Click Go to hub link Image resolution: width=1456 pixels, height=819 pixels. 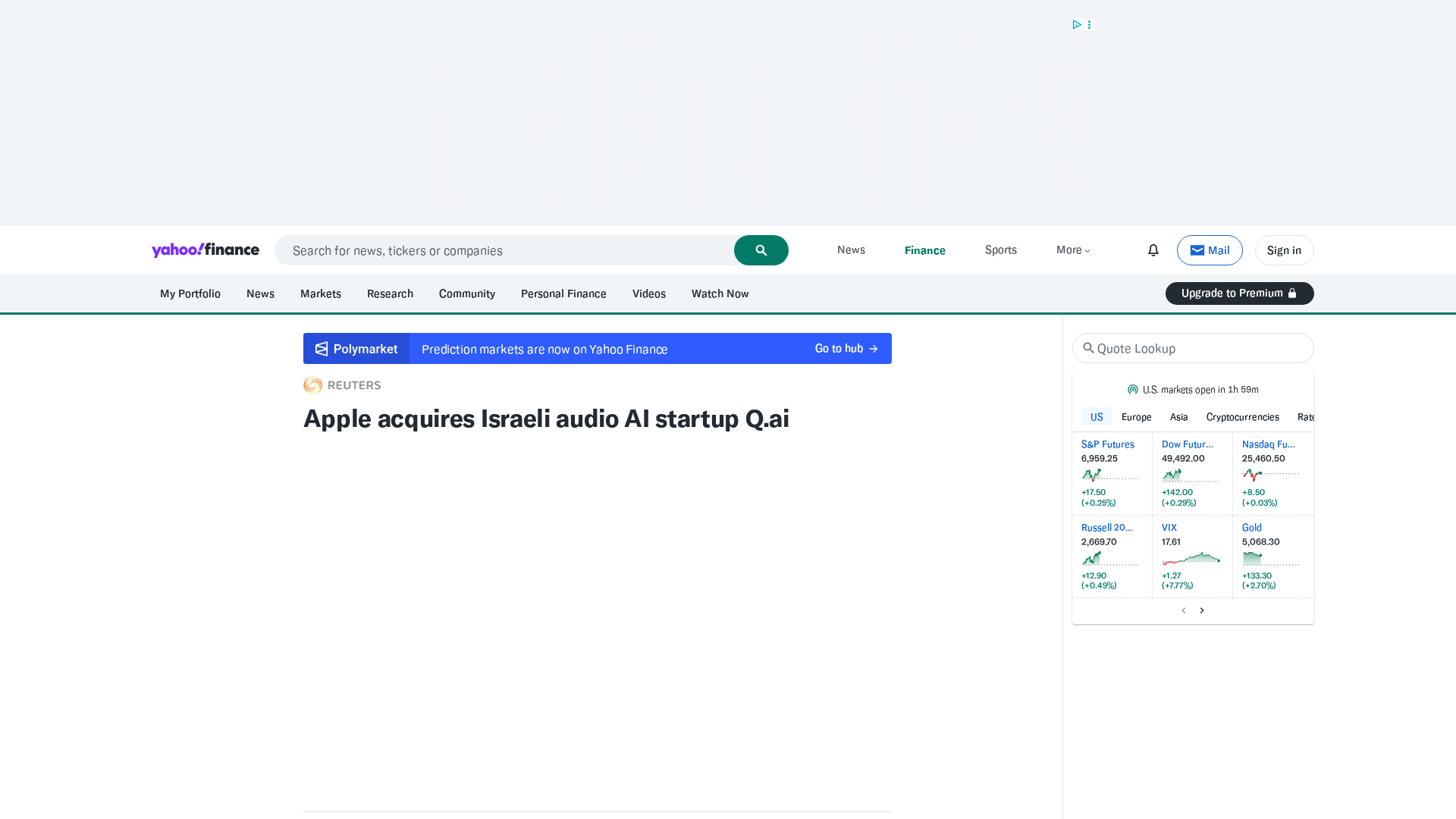pyautogui.click(x=846, y=349)
